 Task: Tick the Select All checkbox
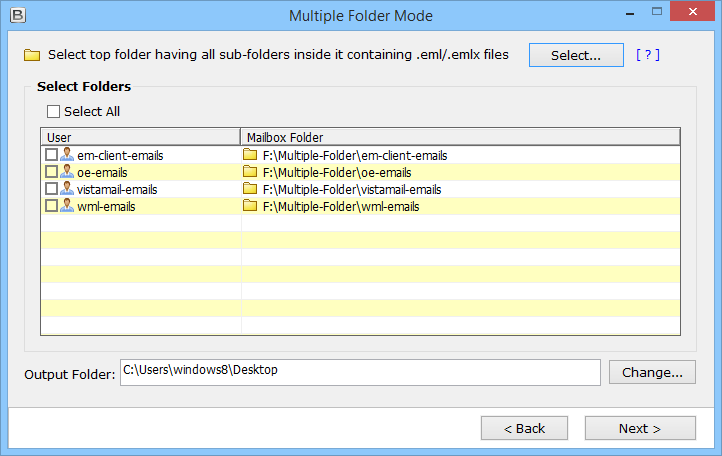(x=53, y=111)
